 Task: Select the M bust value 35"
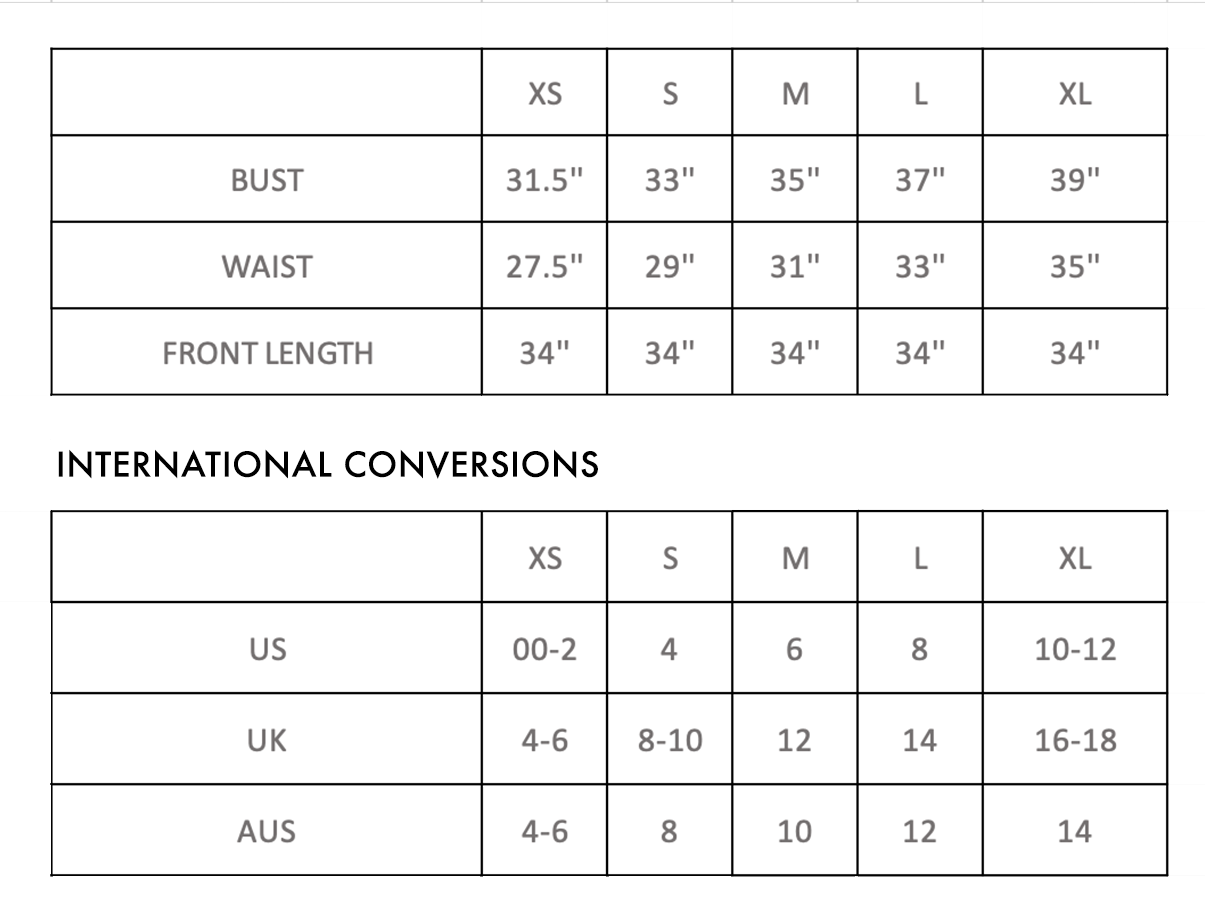pyautogui.click(x=795, y=180)
